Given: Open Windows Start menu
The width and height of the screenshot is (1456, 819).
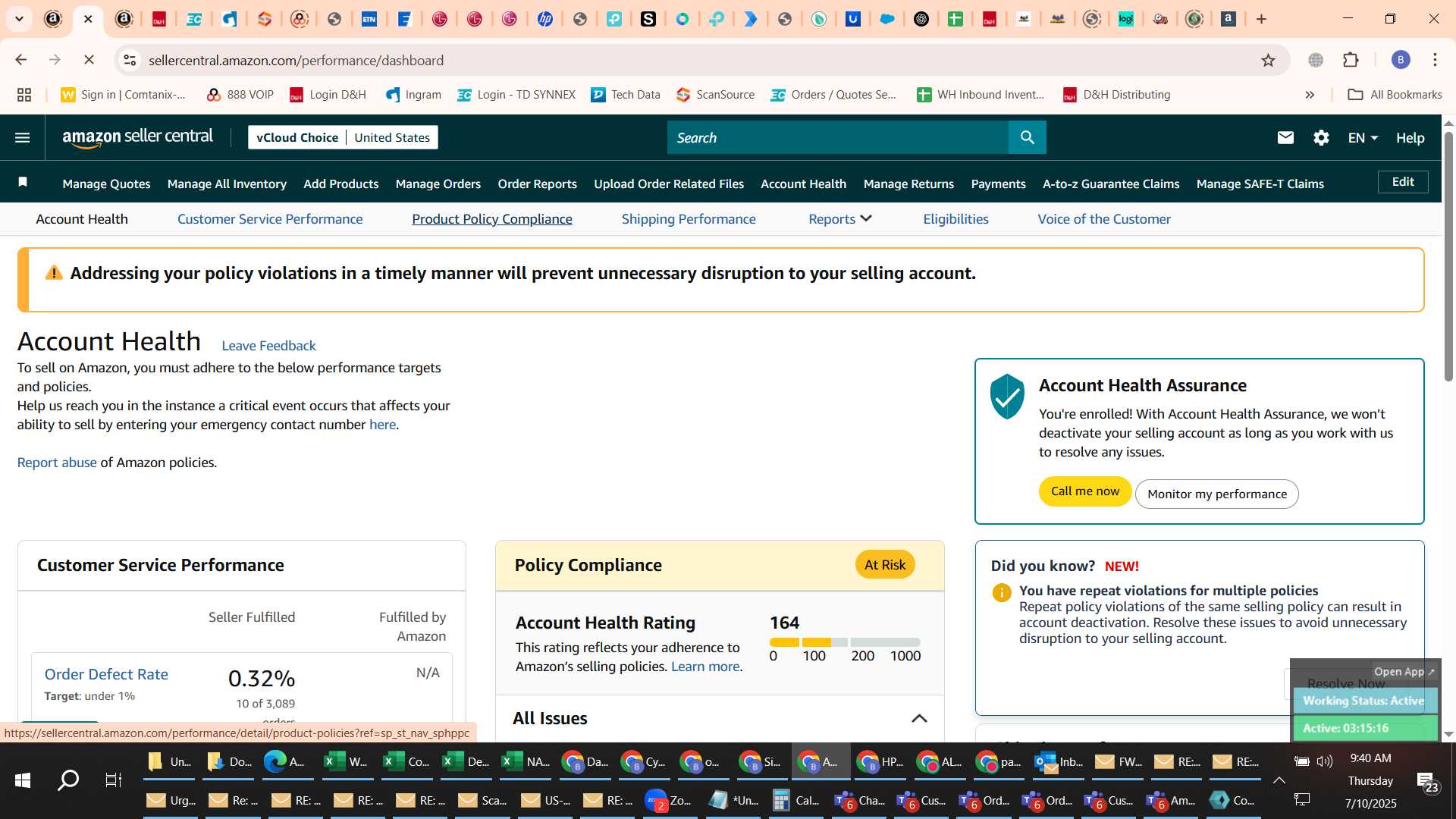Looking at the screenshot, I should point(23,780).
